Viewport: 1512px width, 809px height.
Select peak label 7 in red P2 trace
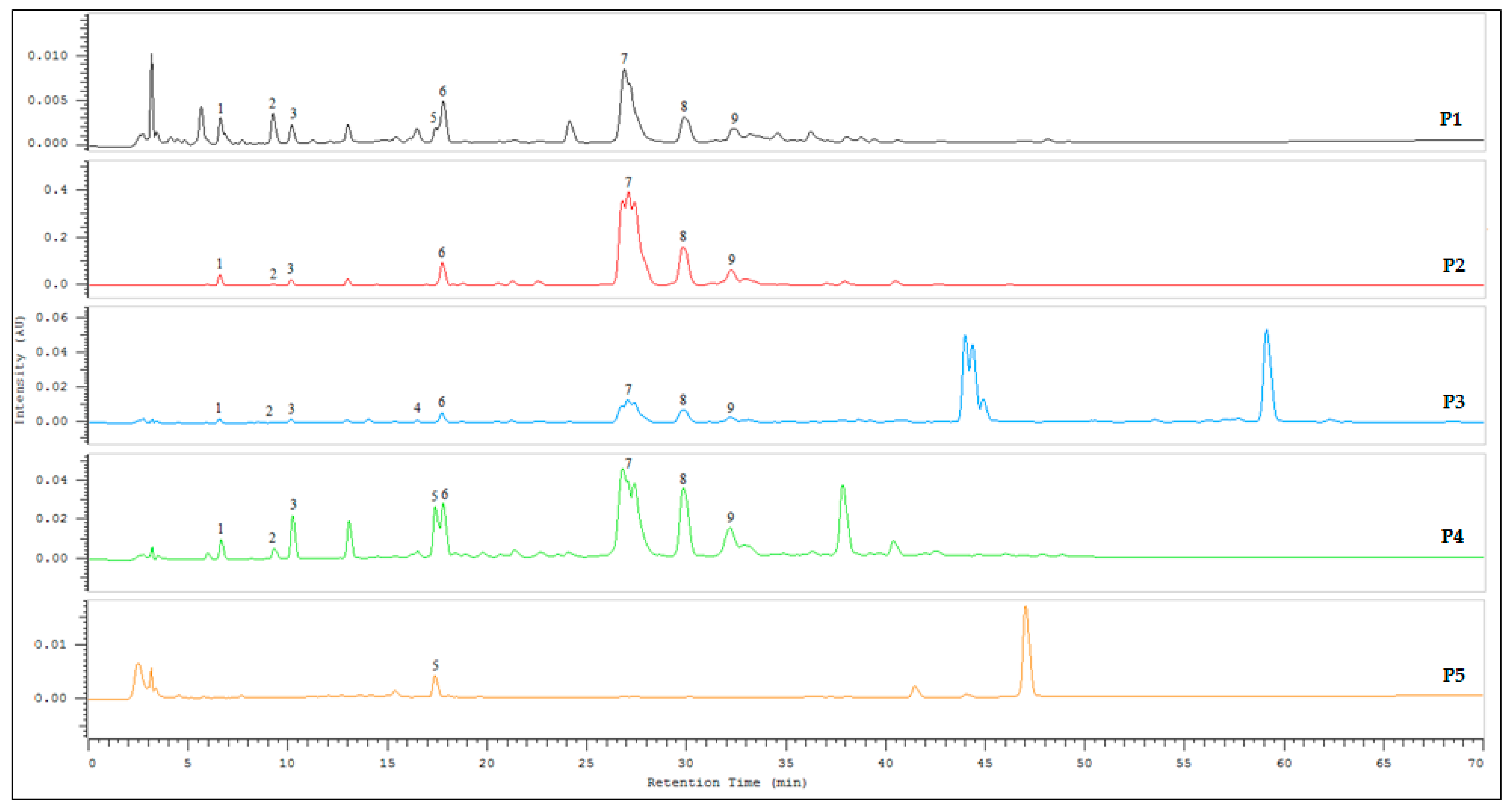628,182
